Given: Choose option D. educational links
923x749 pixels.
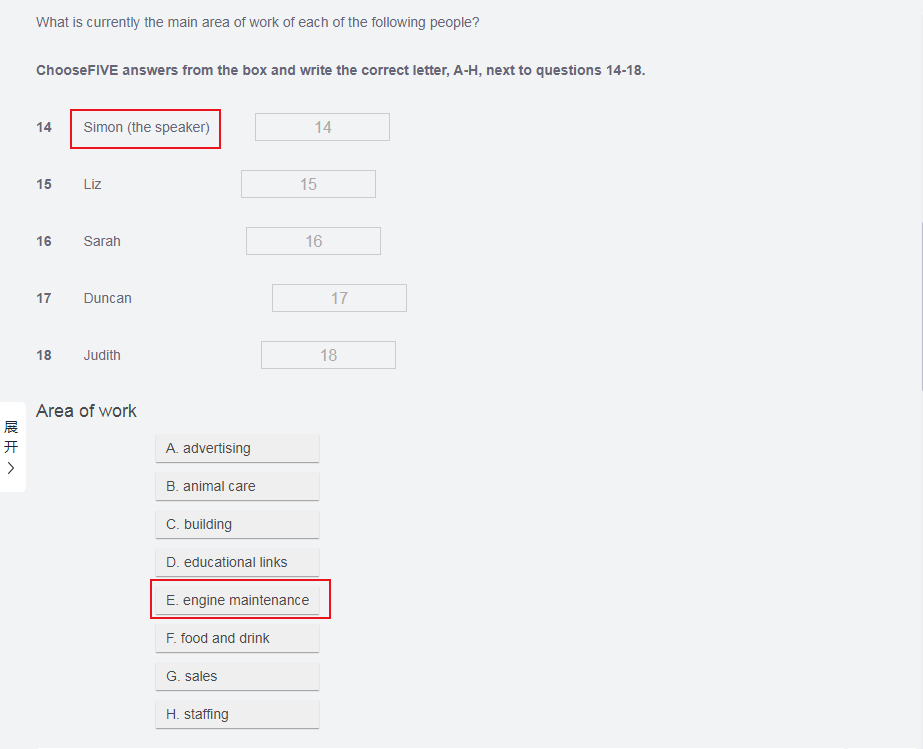Looking at the screenshot, I should point(237,562).
